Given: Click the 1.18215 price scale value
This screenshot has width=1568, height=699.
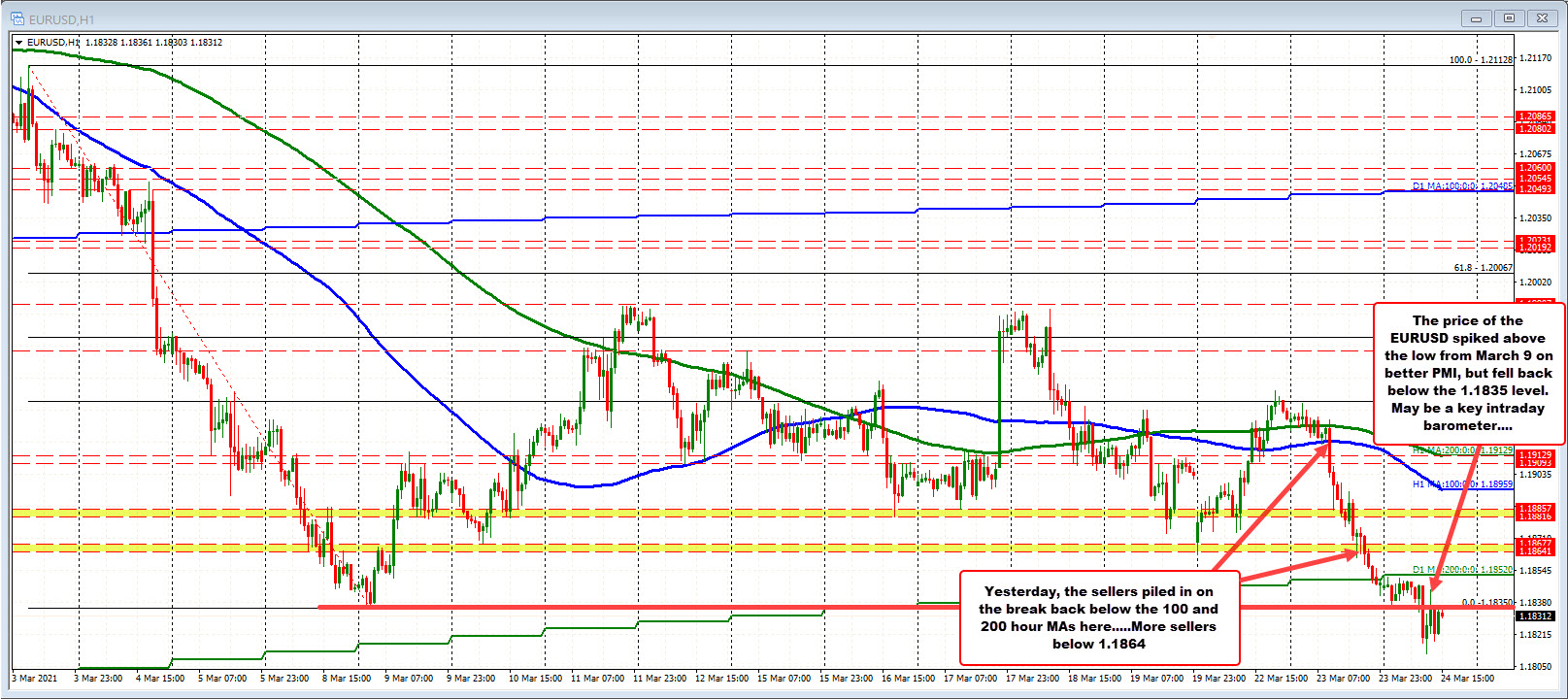Looking at the screenshot, I should click(x=1535, y=635).
